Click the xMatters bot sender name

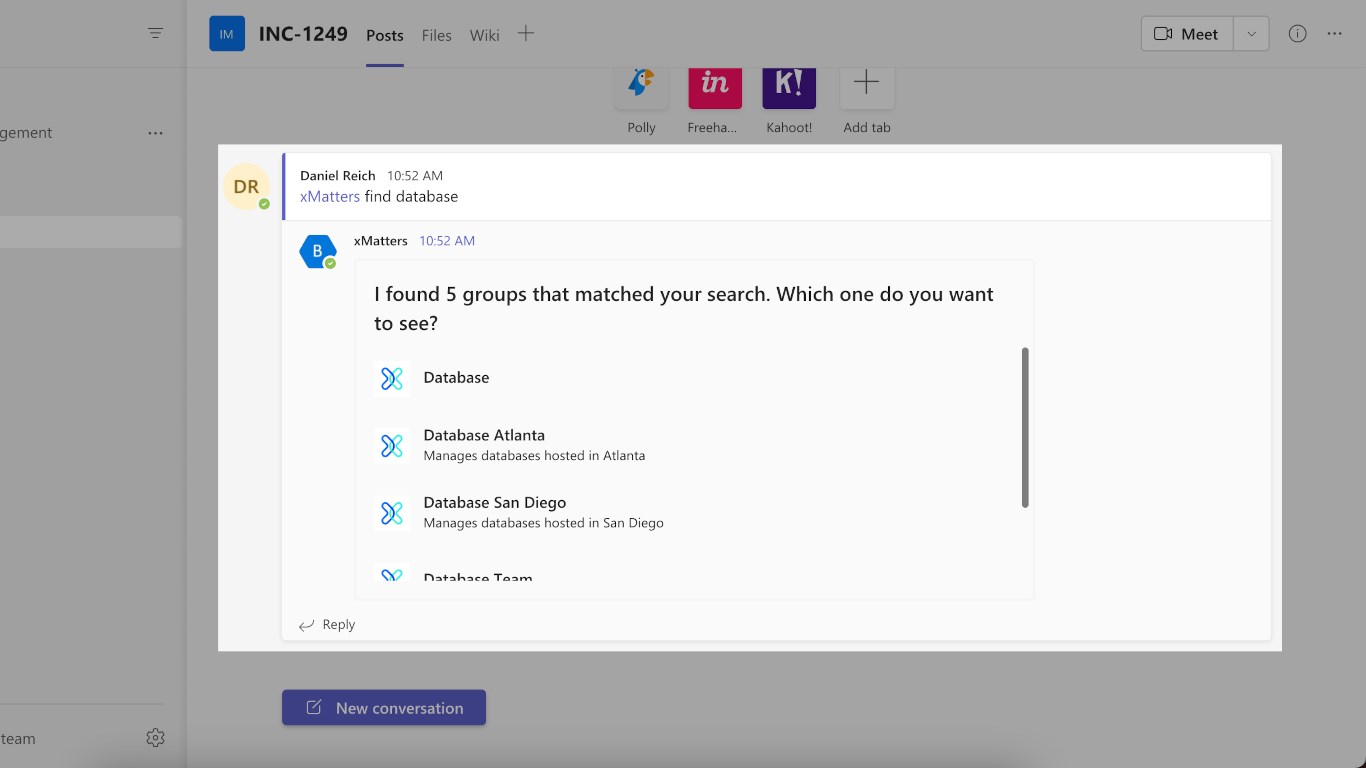[381, 241]
